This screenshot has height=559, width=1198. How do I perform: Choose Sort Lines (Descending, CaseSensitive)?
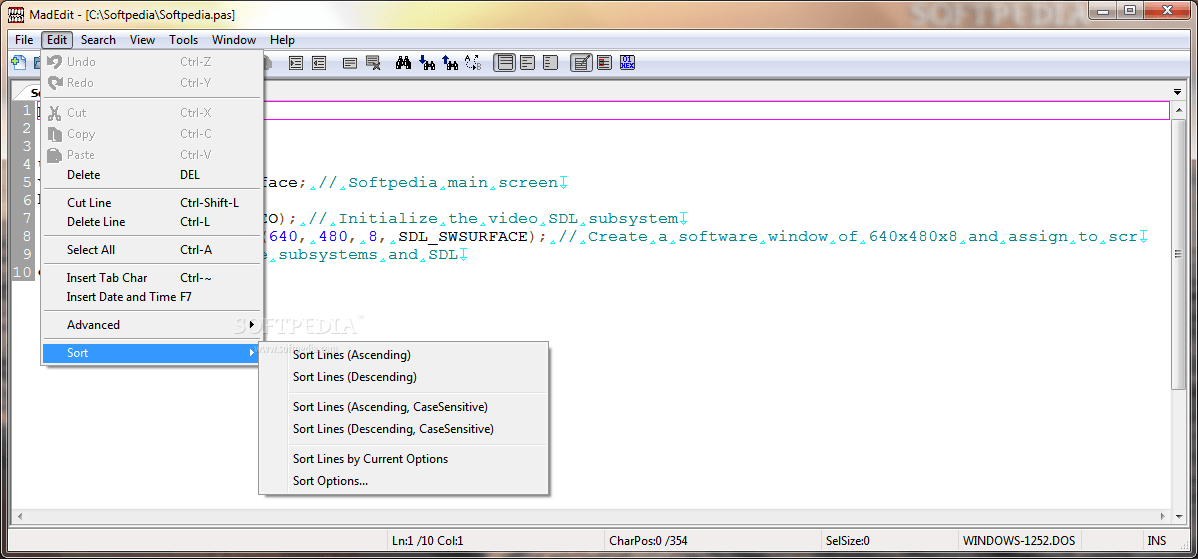(x=403, y=429)
